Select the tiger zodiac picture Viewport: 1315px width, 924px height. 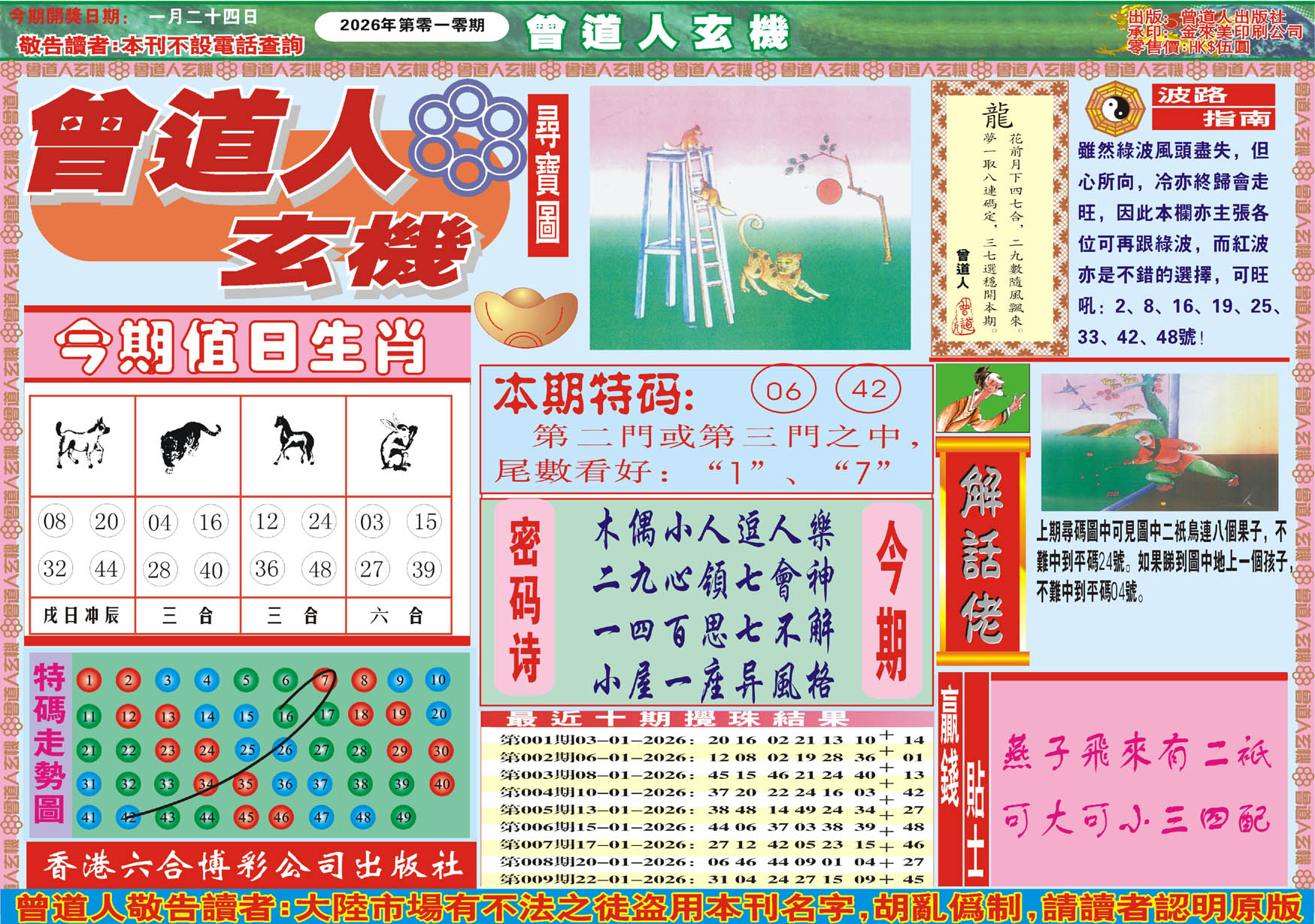click(188, 444)
